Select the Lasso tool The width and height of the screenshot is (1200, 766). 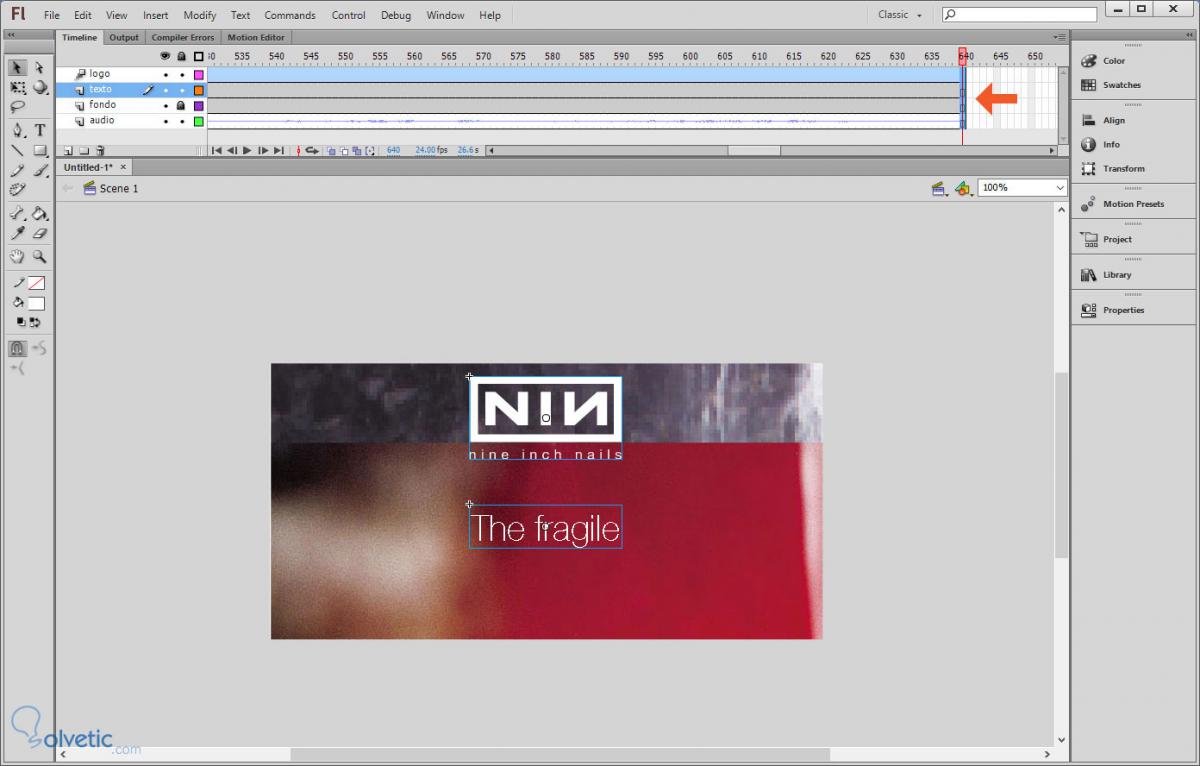coord(17,106)
